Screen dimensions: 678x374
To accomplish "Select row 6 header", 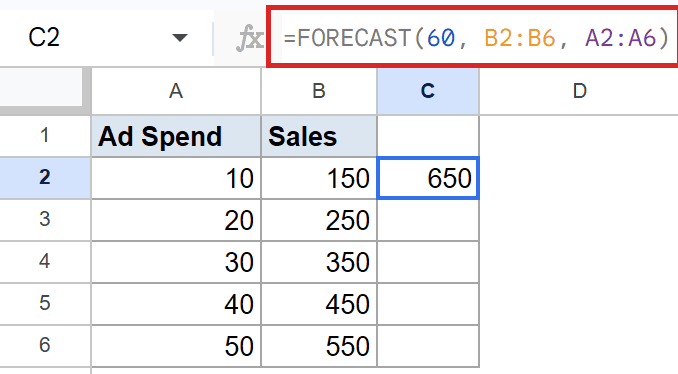I will [45, 345].
